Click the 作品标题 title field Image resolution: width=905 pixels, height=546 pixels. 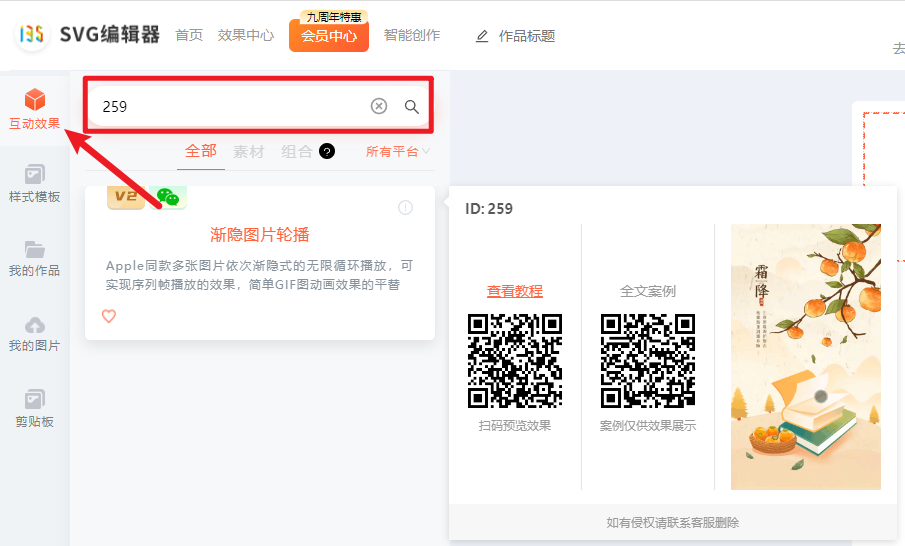(527, 36)
